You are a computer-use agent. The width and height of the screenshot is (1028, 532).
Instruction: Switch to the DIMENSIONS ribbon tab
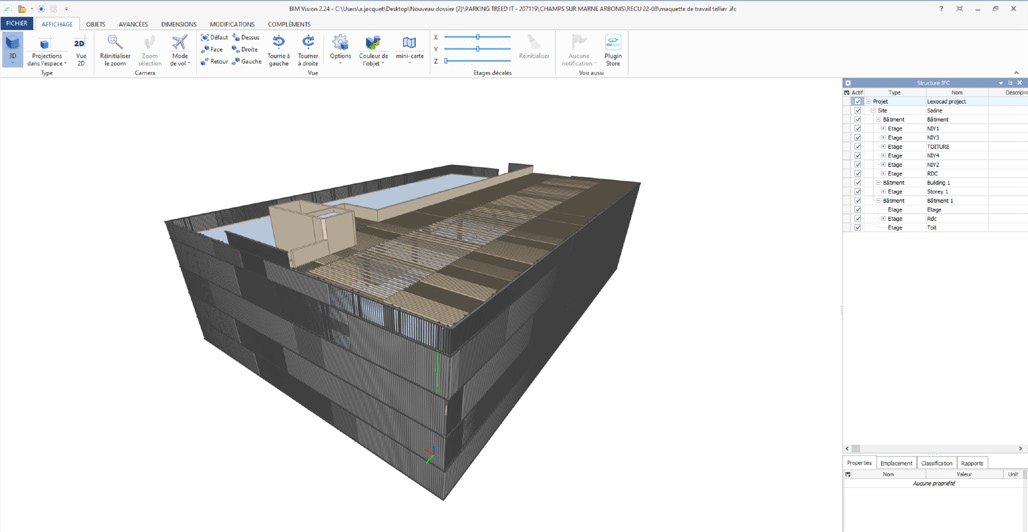[178, 24]
